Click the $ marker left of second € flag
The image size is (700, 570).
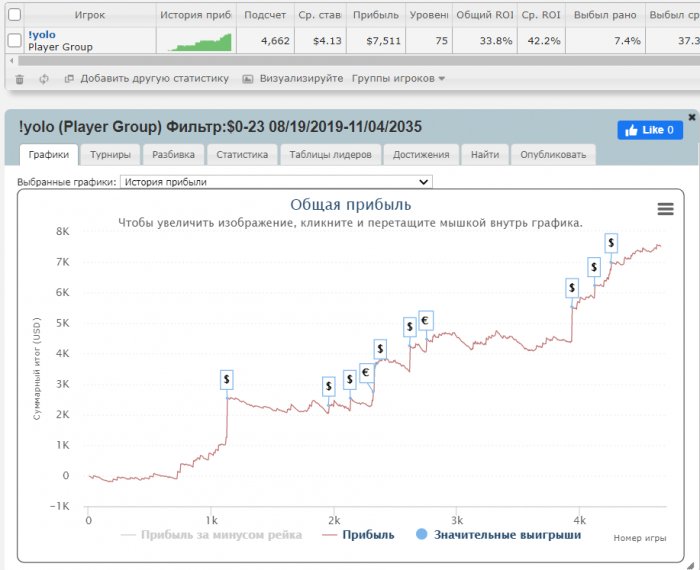coord(410,327)
